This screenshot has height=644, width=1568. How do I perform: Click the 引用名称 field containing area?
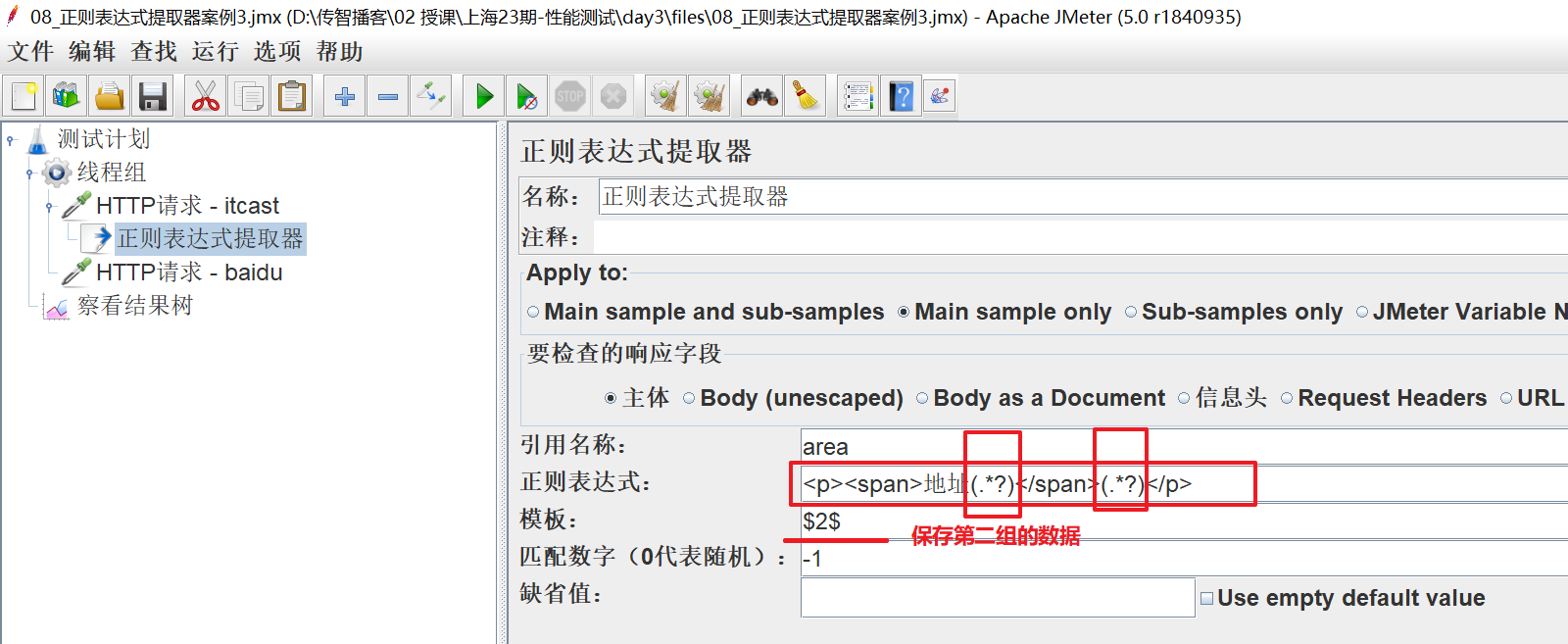(x=1184, y=447)
